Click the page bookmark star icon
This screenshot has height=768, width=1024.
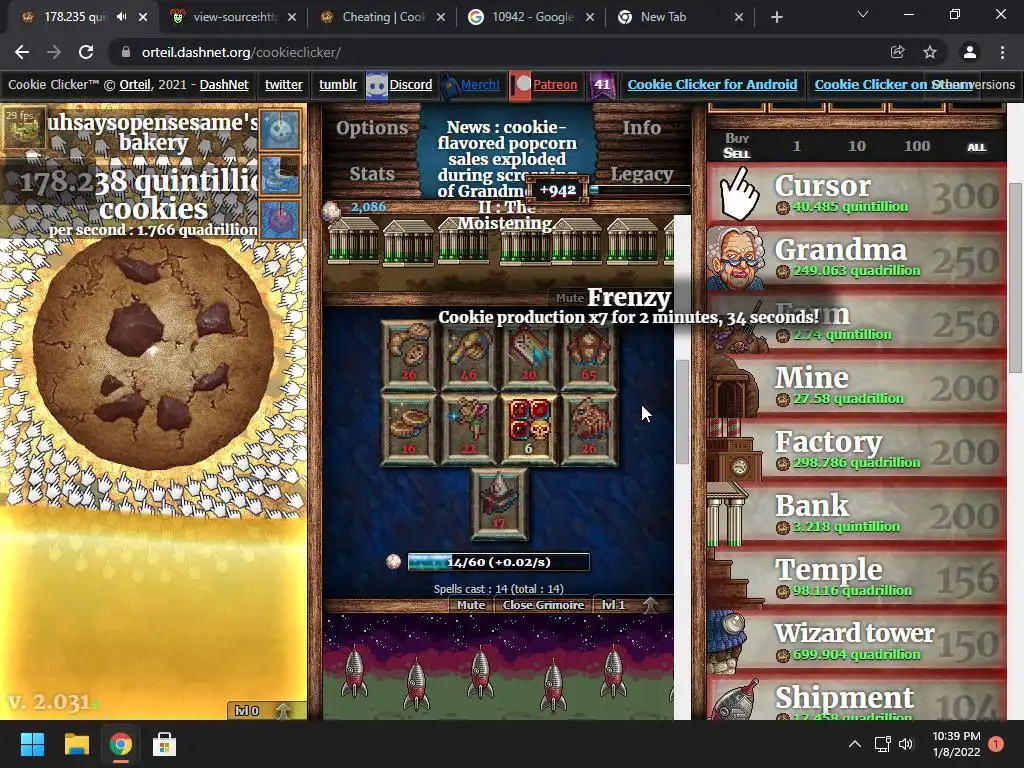point(930,52)
